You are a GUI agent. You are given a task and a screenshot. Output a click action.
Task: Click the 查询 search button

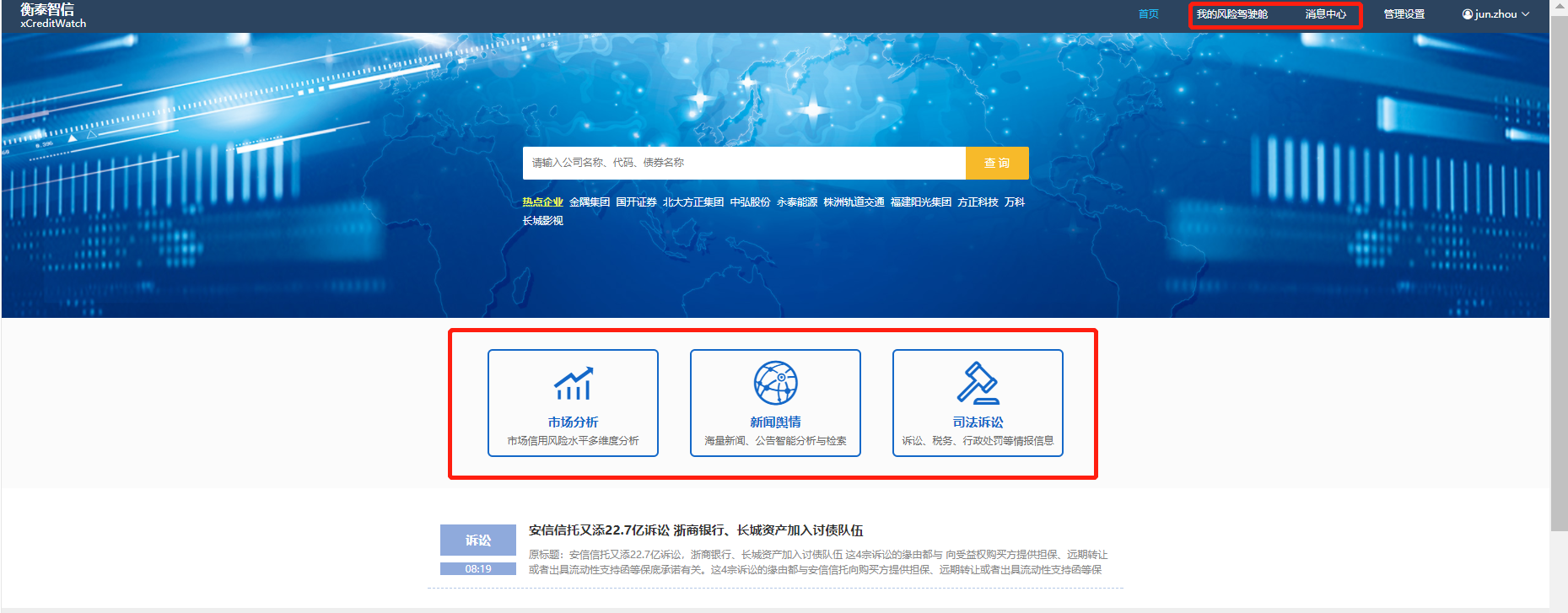[997, 163]
